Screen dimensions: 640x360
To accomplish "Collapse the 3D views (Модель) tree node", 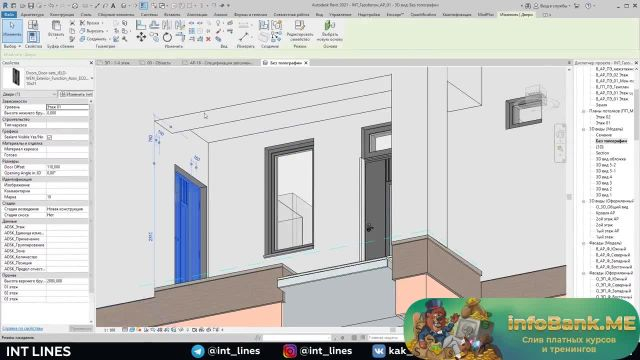I will point(584,129).
